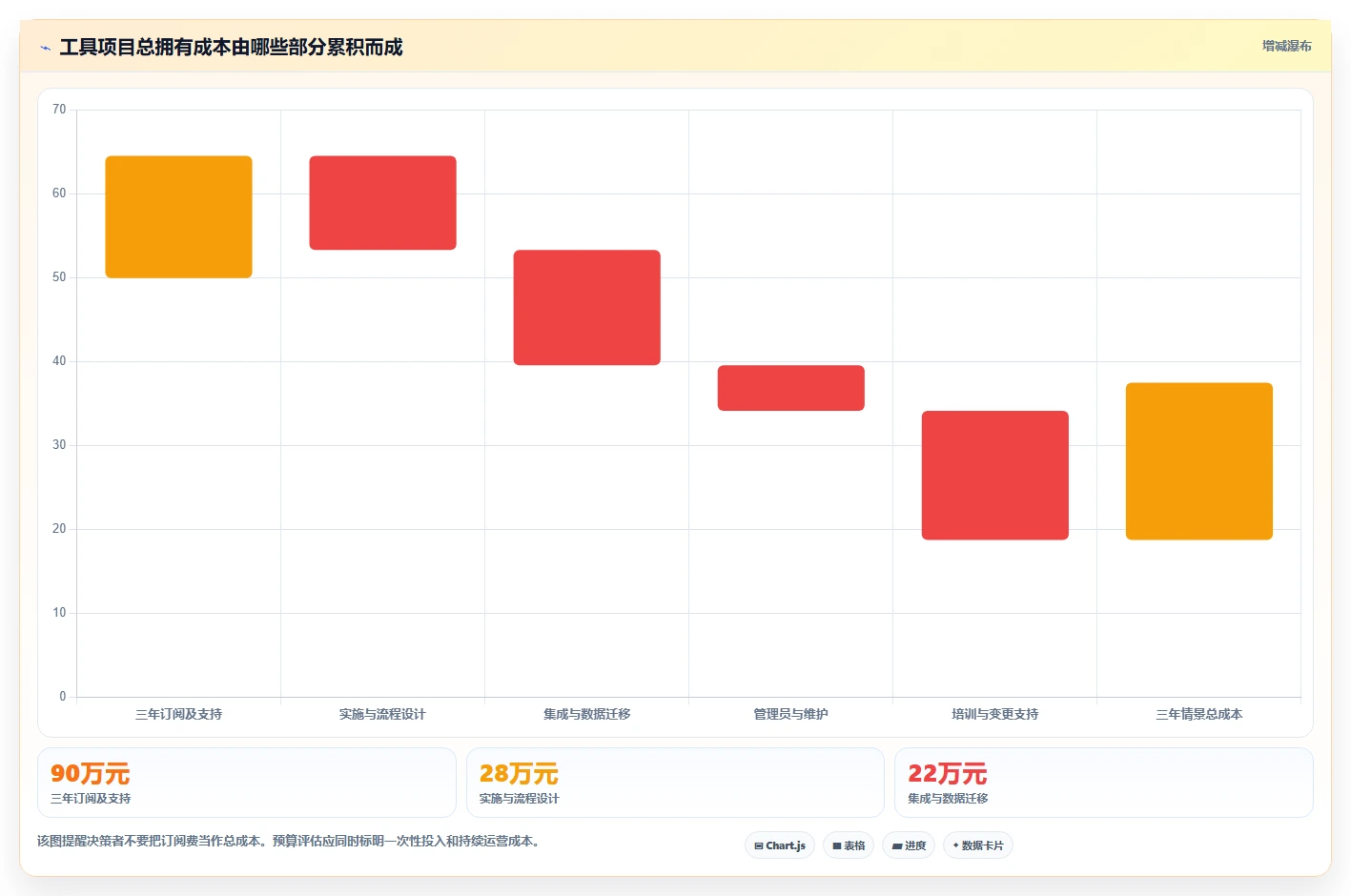Image resolution: width=1351 pixels, height=896 pixels.
Task: Click the red 实施与流程设计 bar
Action: coord(382,203)
